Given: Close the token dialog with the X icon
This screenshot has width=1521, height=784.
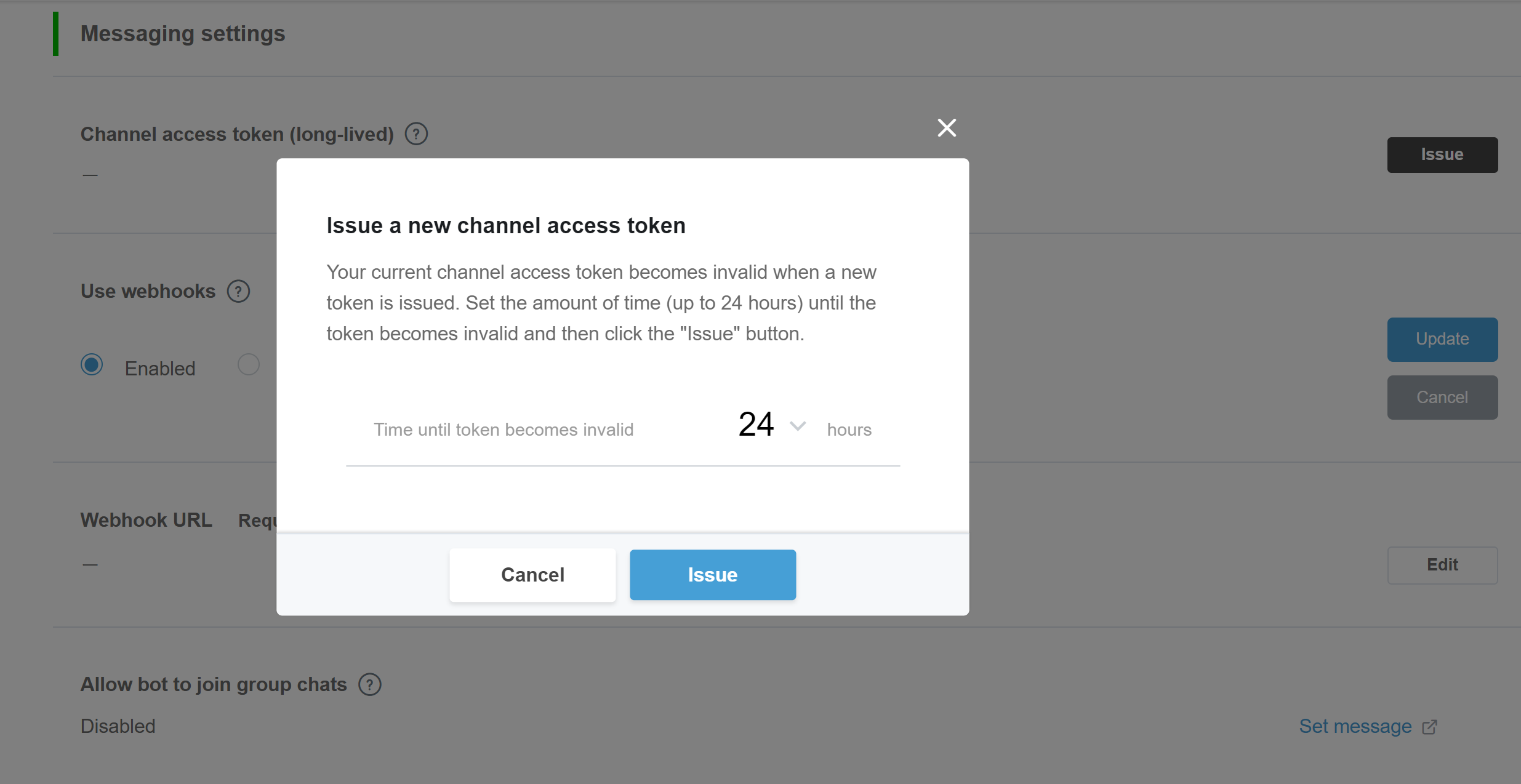Looking at the screenshot, I should (x=947, y=128).
